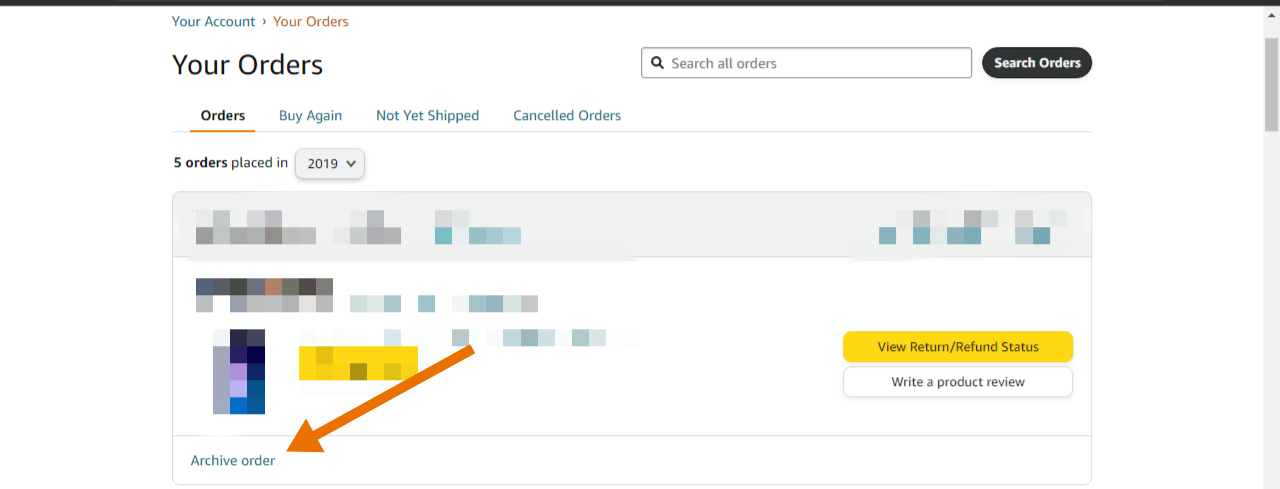Focus the Search all orders field
This screenshot has height=489, width=1280.
click(806, 63)
